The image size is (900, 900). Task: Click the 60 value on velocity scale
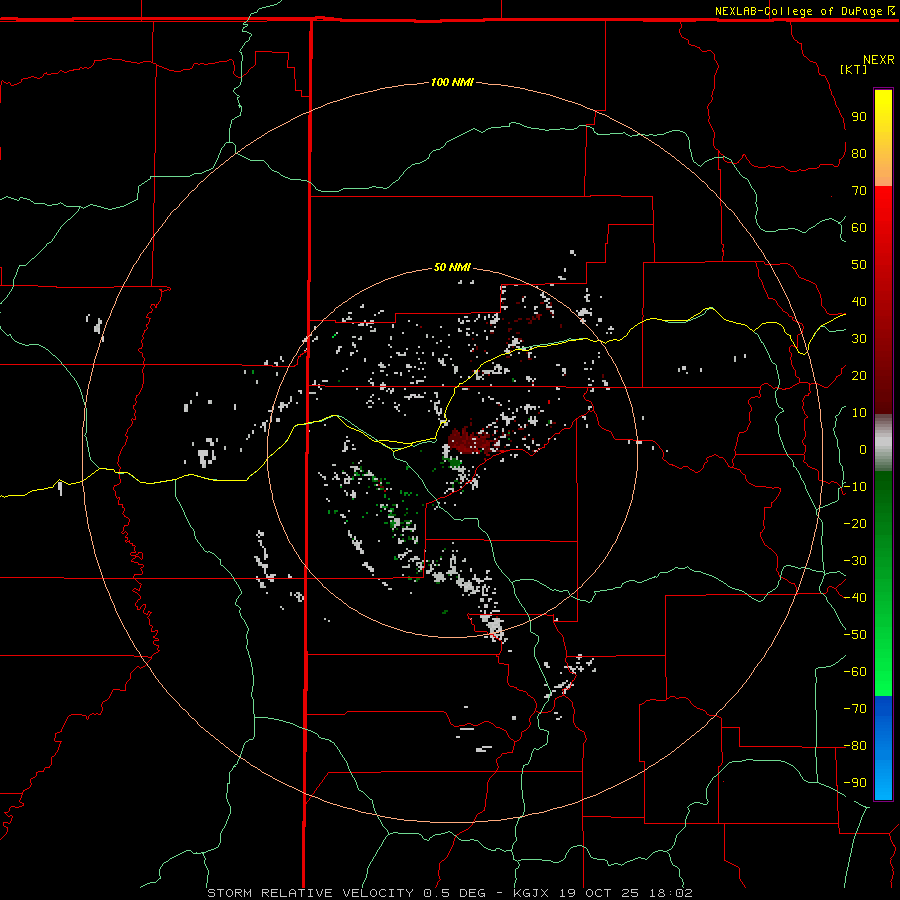859,227
